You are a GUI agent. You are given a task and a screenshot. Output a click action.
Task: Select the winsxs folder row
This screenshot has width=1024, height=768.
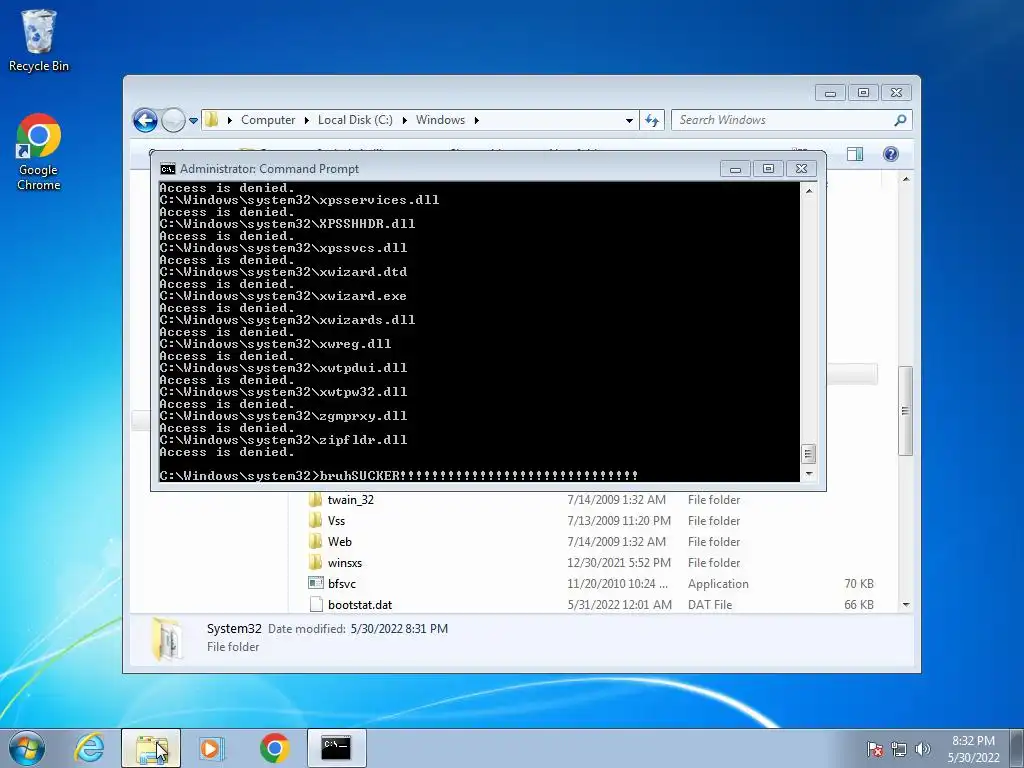point(591,562)
